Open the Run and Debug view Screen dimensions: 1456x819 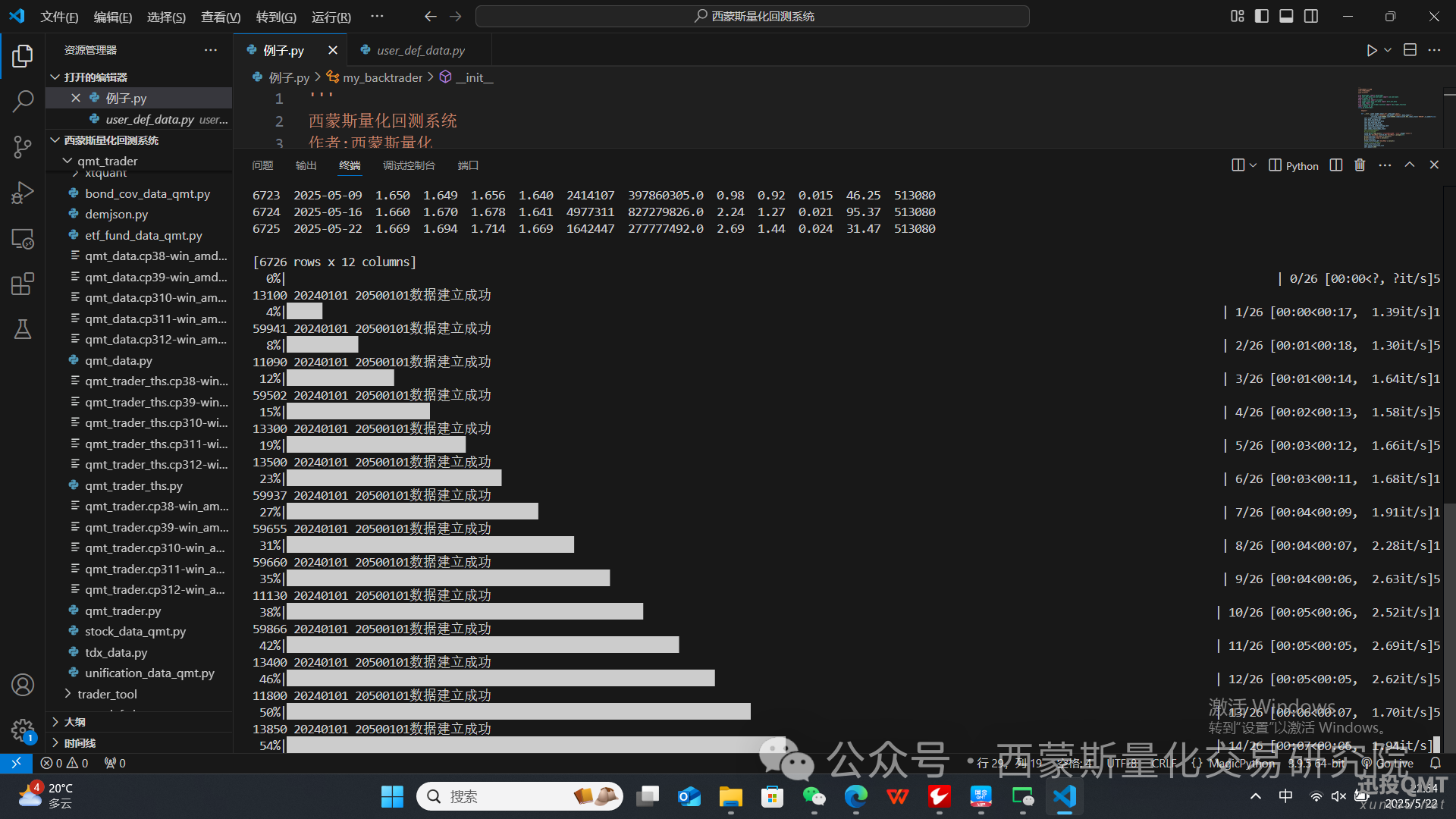23,193
